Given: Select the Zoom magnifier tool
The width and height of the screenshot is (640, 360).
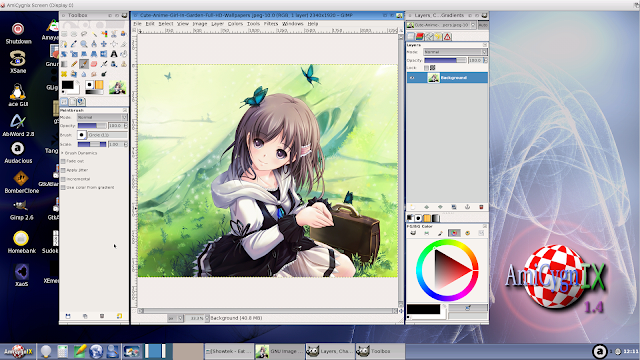Looking at the screenshot, I should point(84,44).
